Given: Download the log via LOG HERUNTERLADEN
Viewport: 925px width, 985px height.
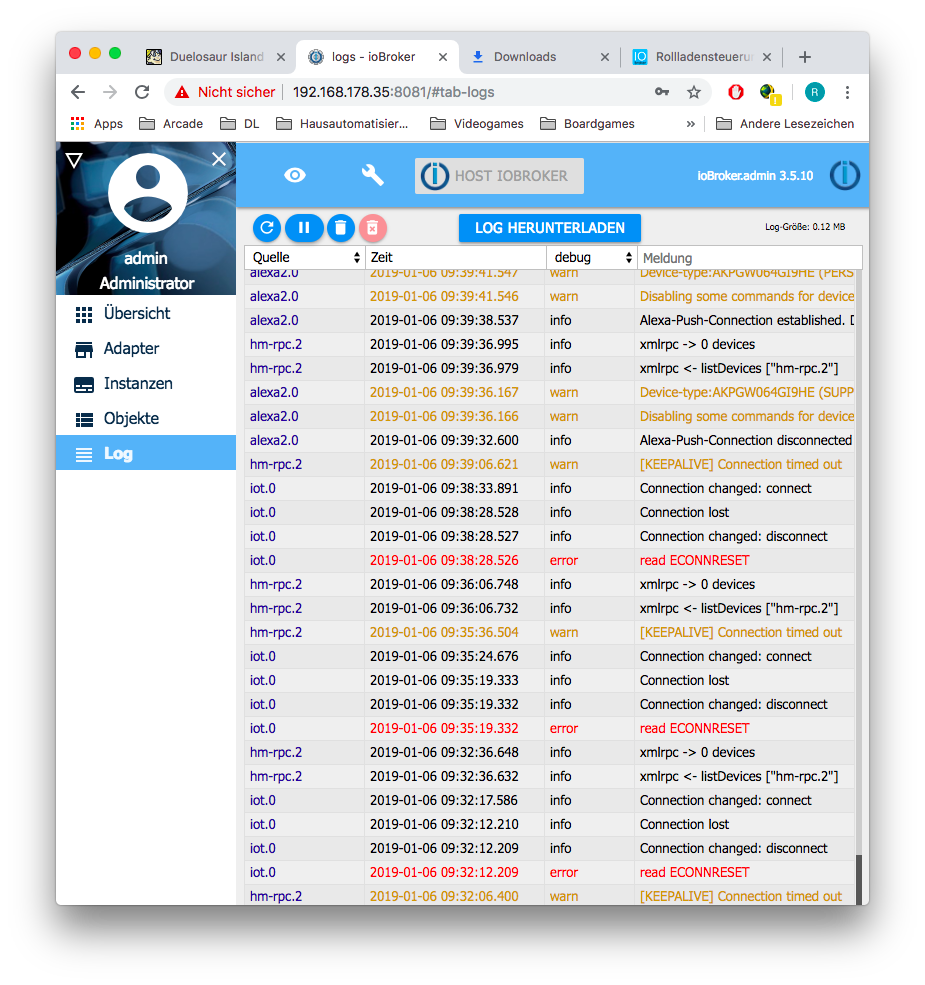Looking at the screenshot, I should [x=550, y=228].
